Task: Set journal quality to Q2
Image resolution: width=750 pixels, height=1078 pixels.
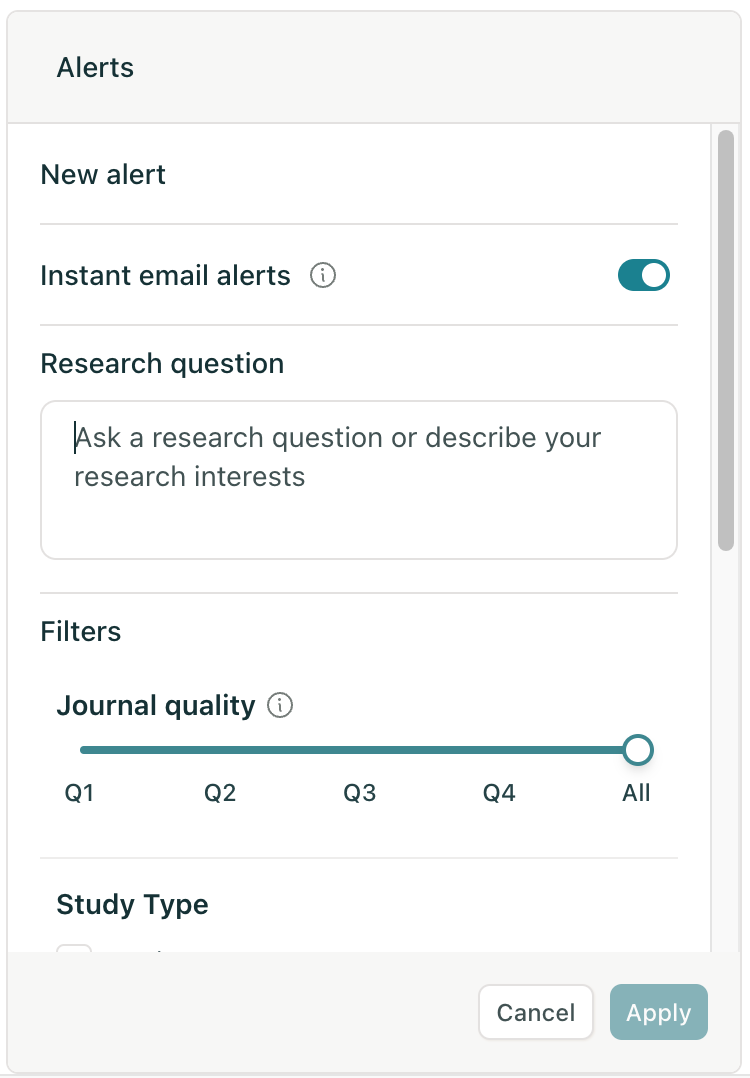Action: pyautogui.click(x=220, y=793)
